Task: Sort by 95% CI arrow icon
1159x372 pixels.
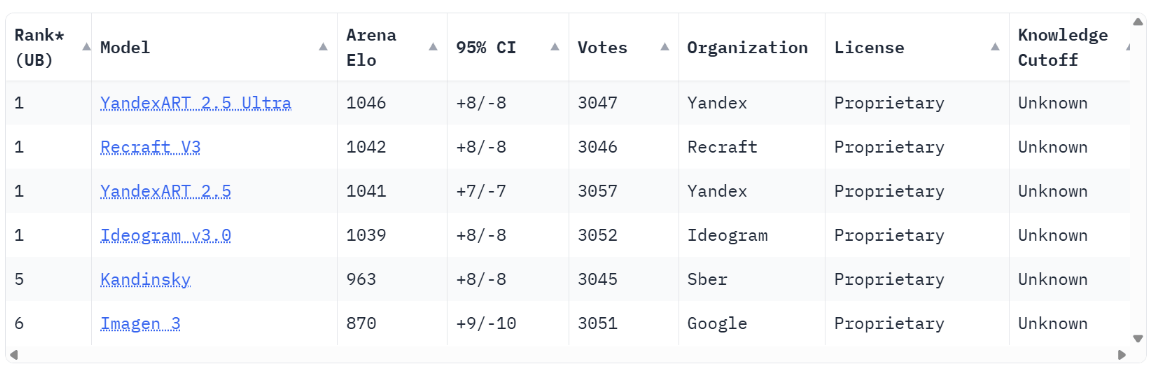Action: [555, 47]
